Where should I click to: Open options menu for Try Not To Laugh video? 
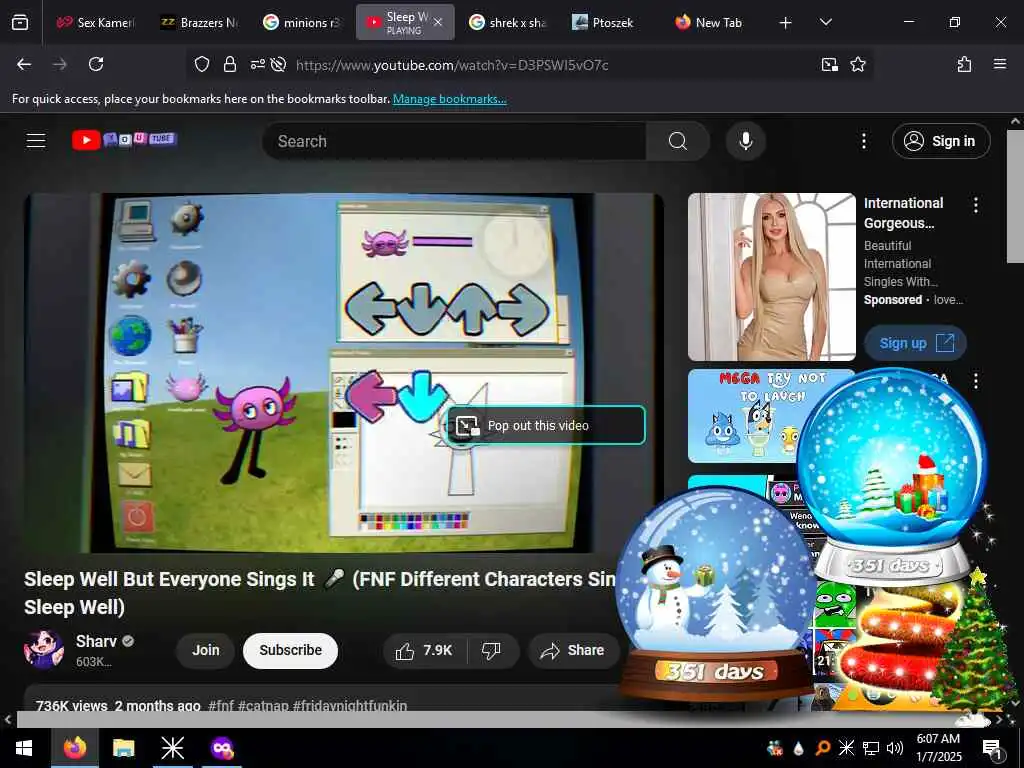pos(976,381)
